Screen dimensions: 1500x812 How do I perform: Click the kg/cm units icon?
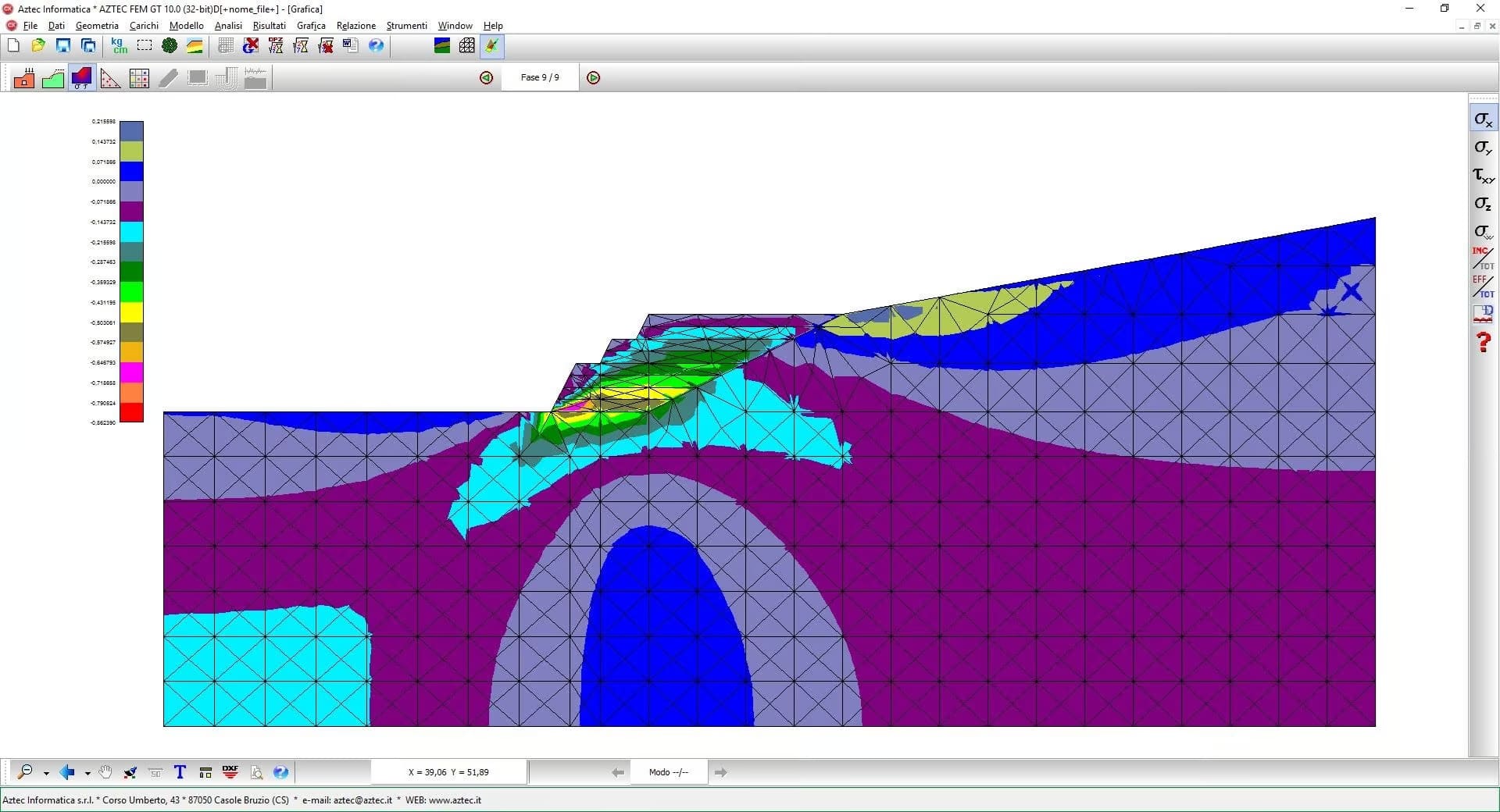(x=119, y=46)
